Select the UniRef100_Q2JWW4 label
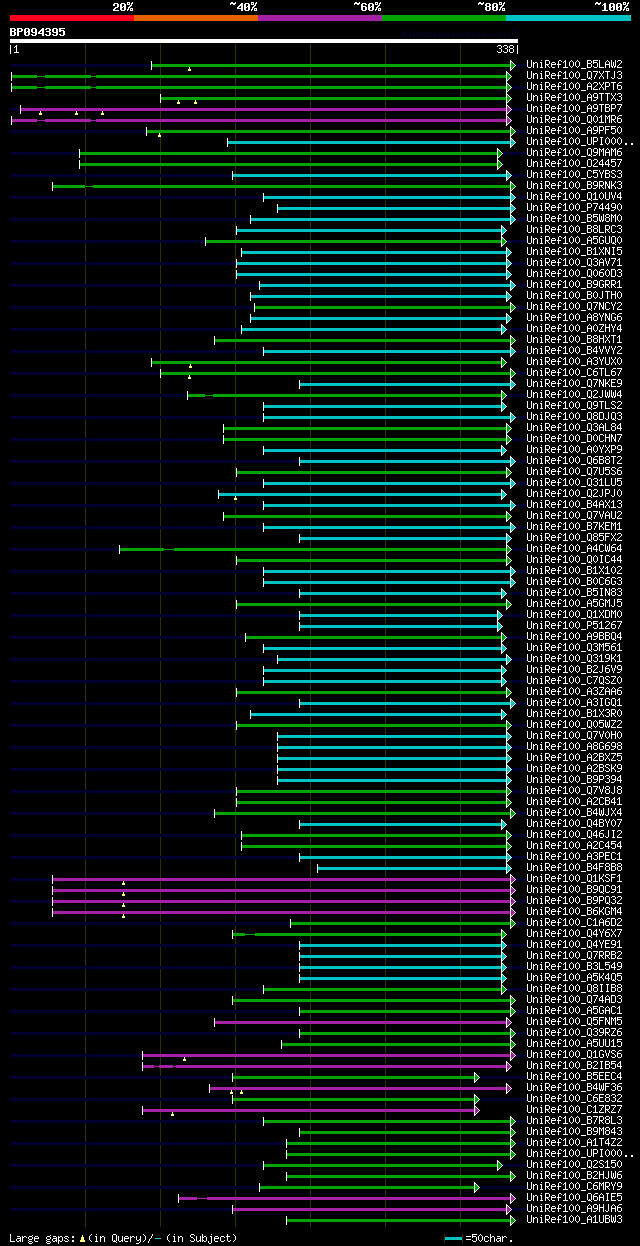The image size is (640, 1246). tap(574, 395)
